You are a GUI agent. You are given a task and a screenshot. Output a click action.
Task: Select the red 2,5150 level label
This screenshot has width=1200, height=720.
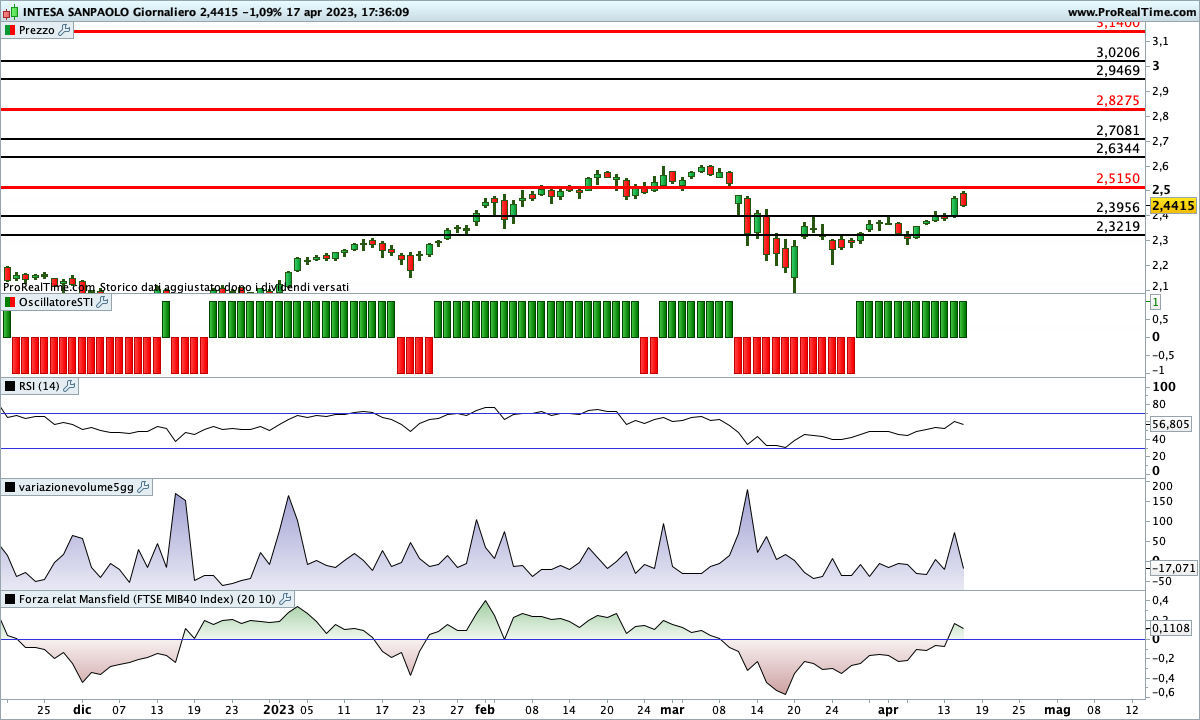coord(1118,178)
